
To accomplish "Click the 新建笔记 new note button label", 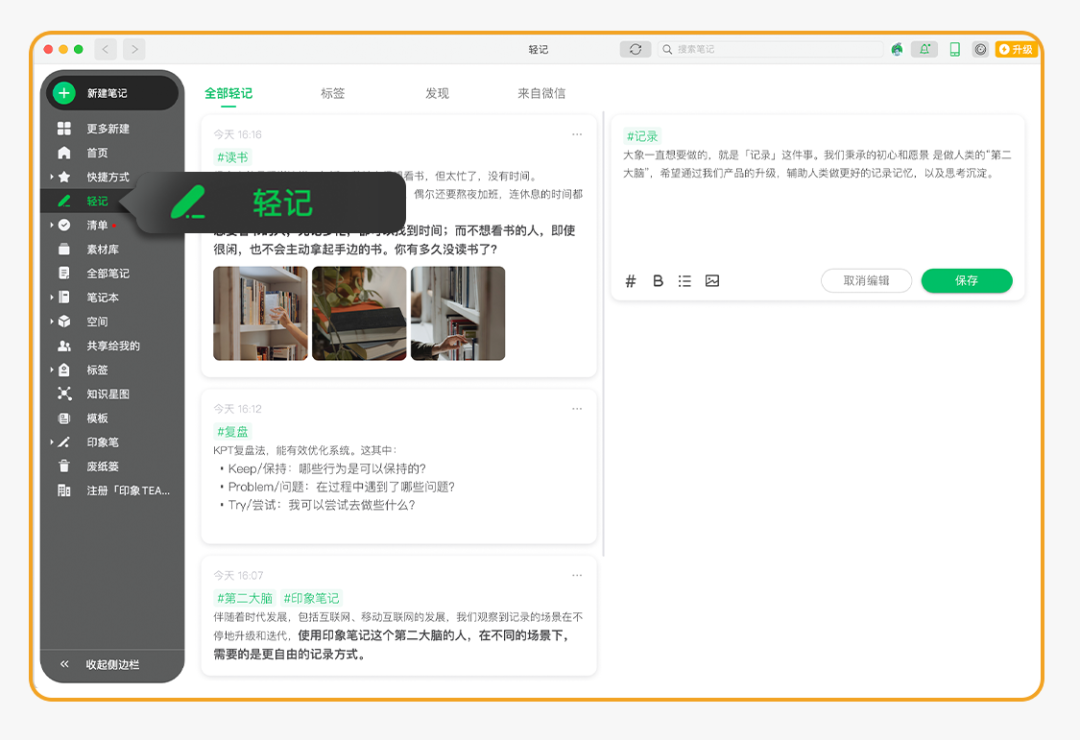I will point(107,93).
